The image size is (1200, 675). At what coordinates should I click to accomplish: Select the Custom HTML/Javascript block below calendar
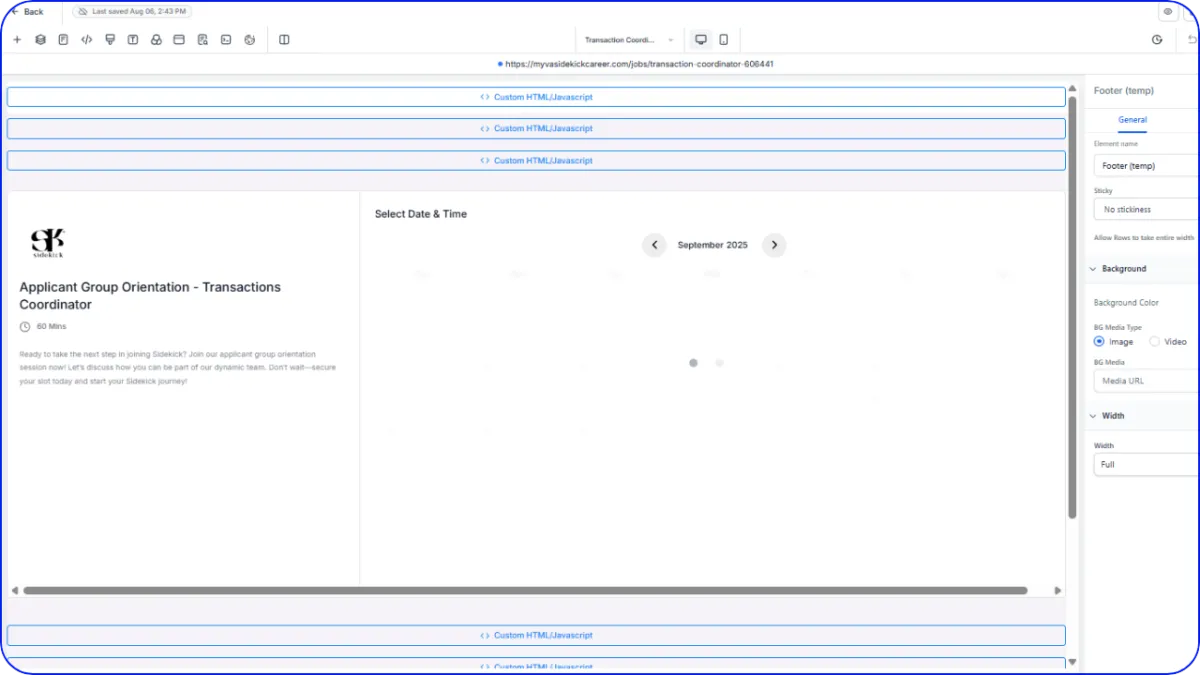click(536, 636)
